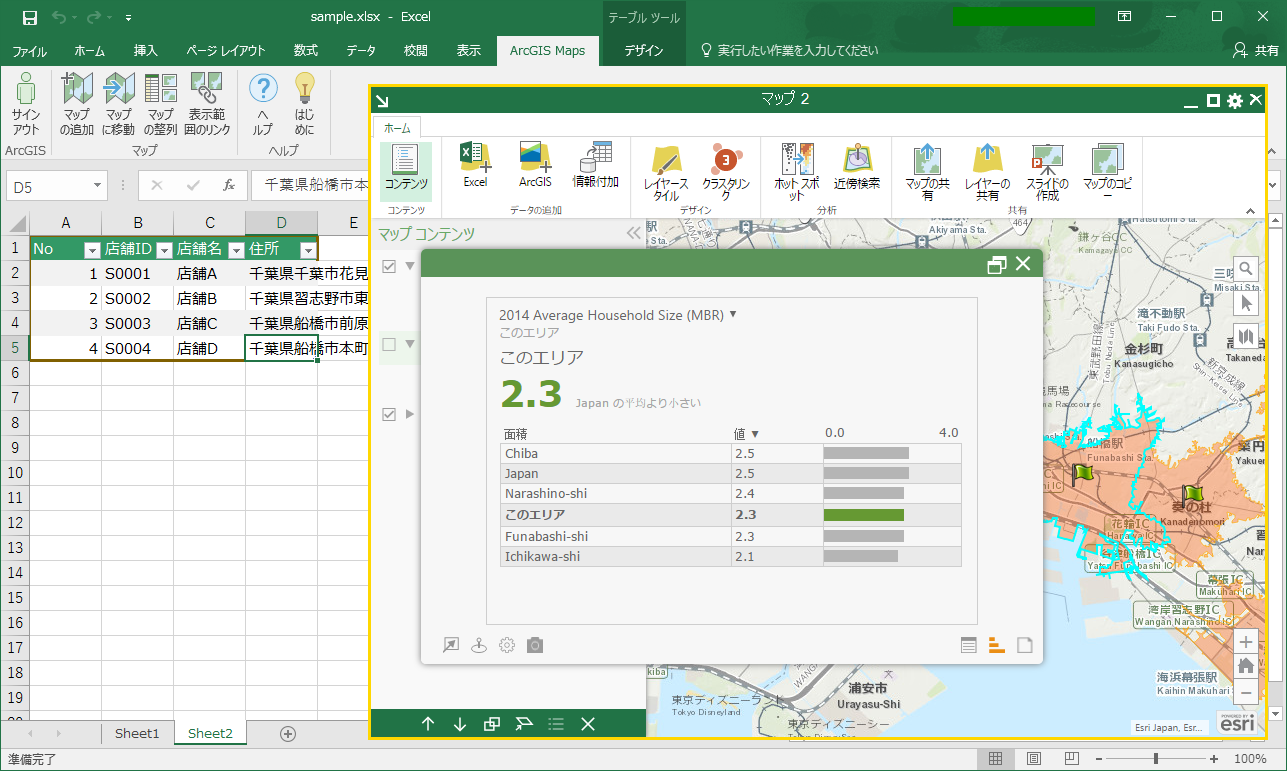
Task: Activate the map select arrow tool
Action: 1246,302
